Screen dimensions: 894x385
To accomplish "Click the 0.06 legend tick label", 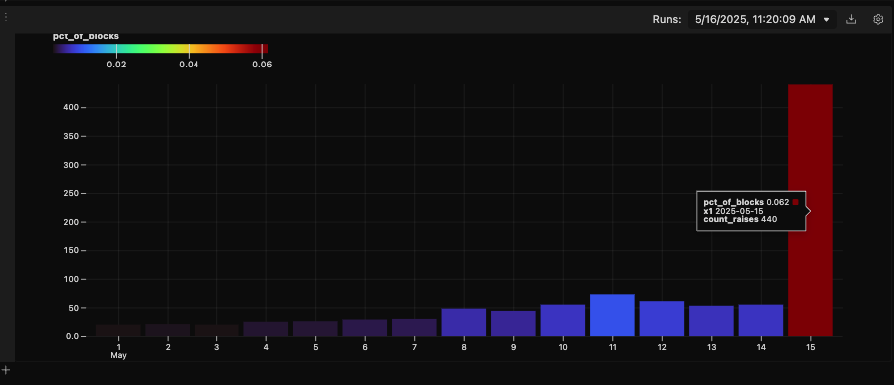I will (262, 64).
